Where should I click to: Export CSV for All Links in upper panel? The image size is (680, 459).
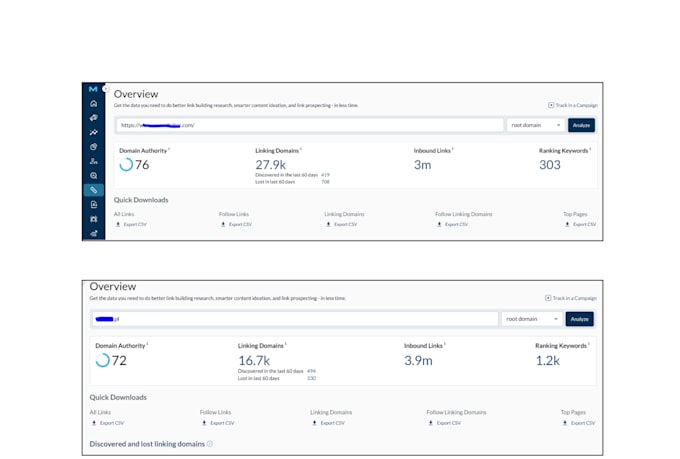click(131, 224)
